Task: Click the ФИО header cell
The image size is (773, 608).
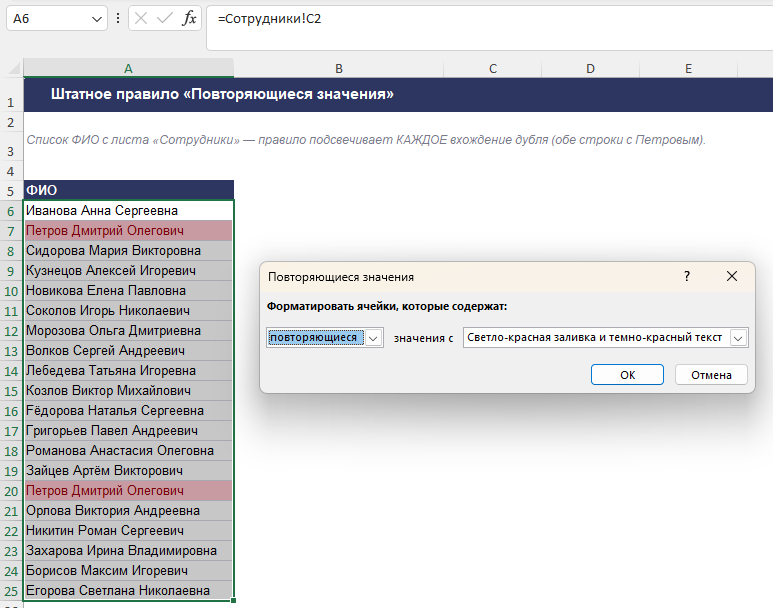Action: 128,190
